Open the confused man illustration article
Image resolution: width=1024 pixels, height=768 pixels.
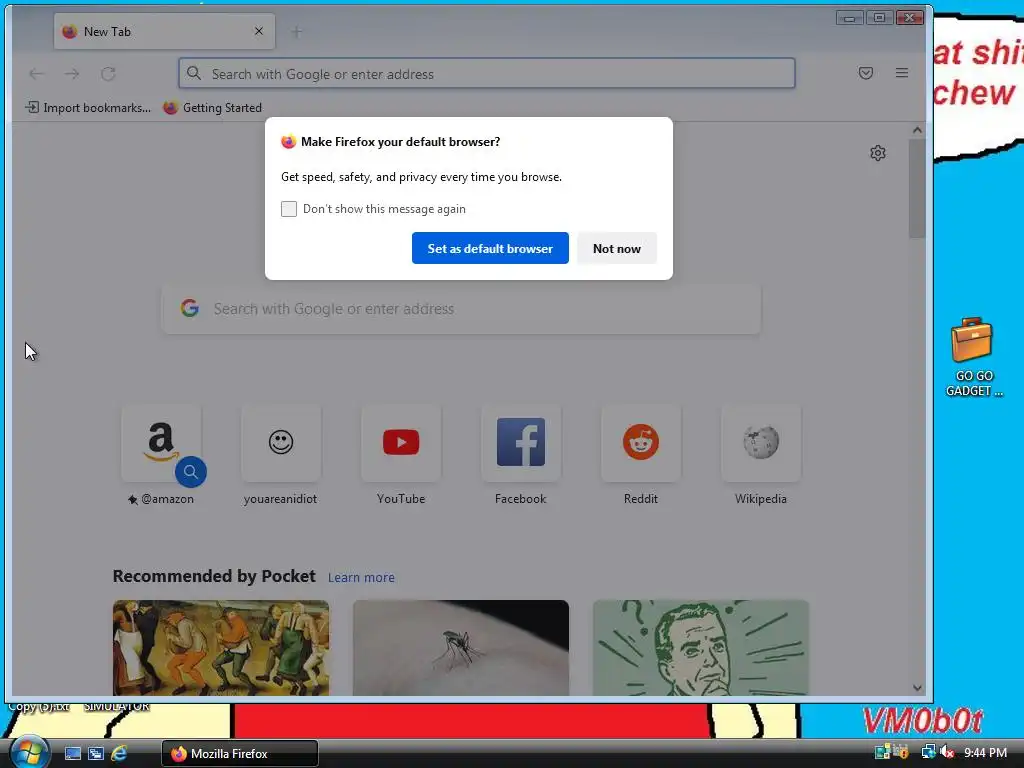[701, 648]
